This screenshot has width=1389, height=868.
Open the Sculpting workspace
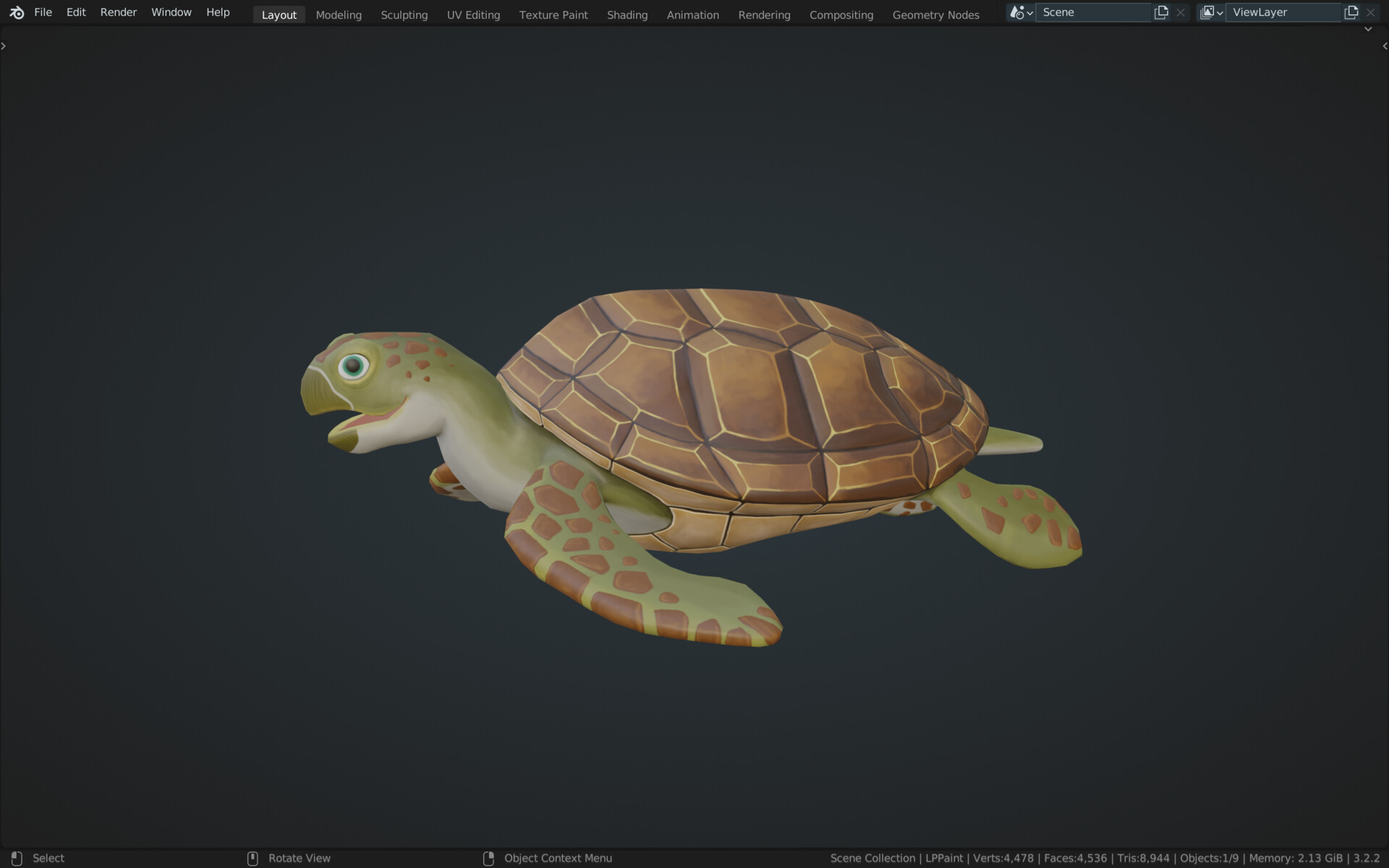[404, 14]
